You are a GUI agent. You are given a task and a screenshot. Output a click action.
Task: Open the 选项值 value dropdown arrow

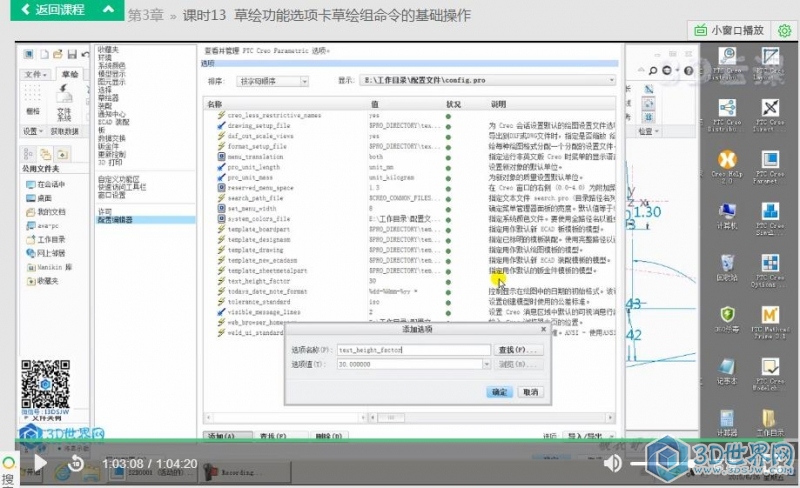point(486,364)
